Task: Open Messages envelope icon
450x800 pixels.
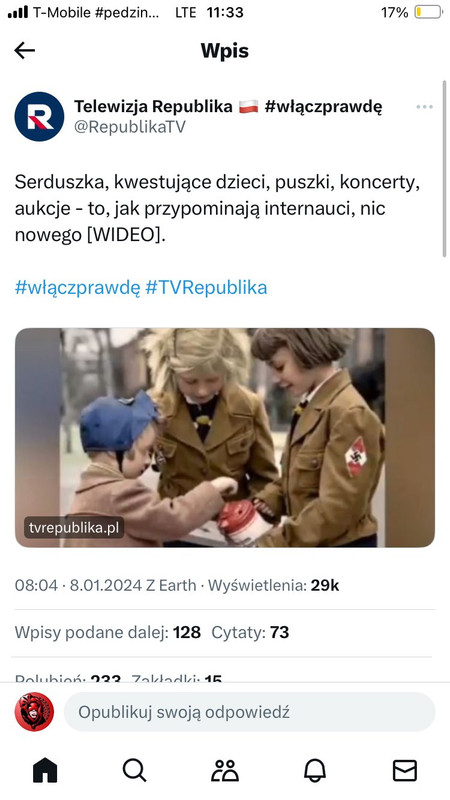Action: [405, 770]
